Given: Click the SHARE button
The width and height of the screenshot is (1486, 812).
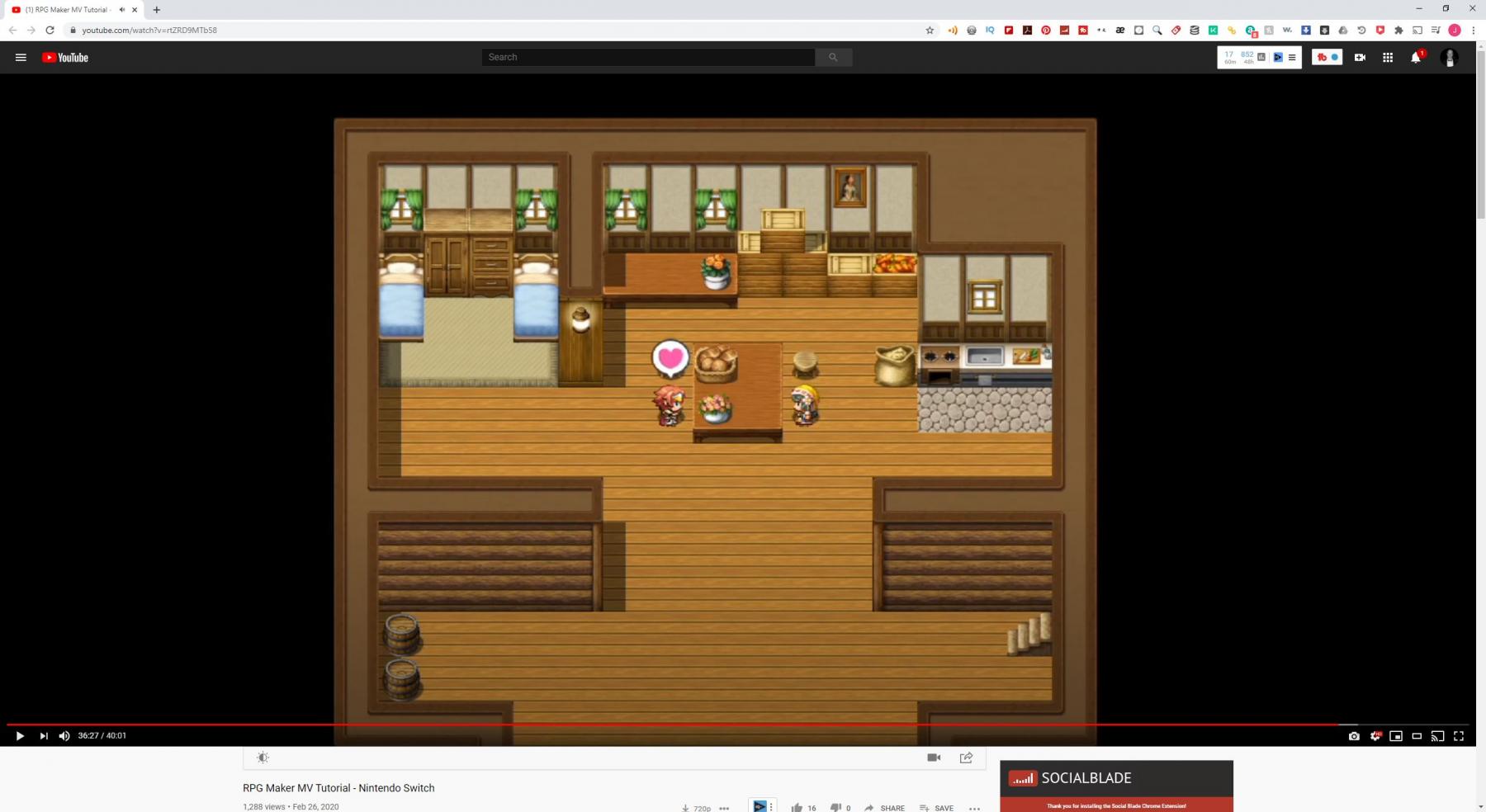Looking at the screenshot, I should 884,808.
